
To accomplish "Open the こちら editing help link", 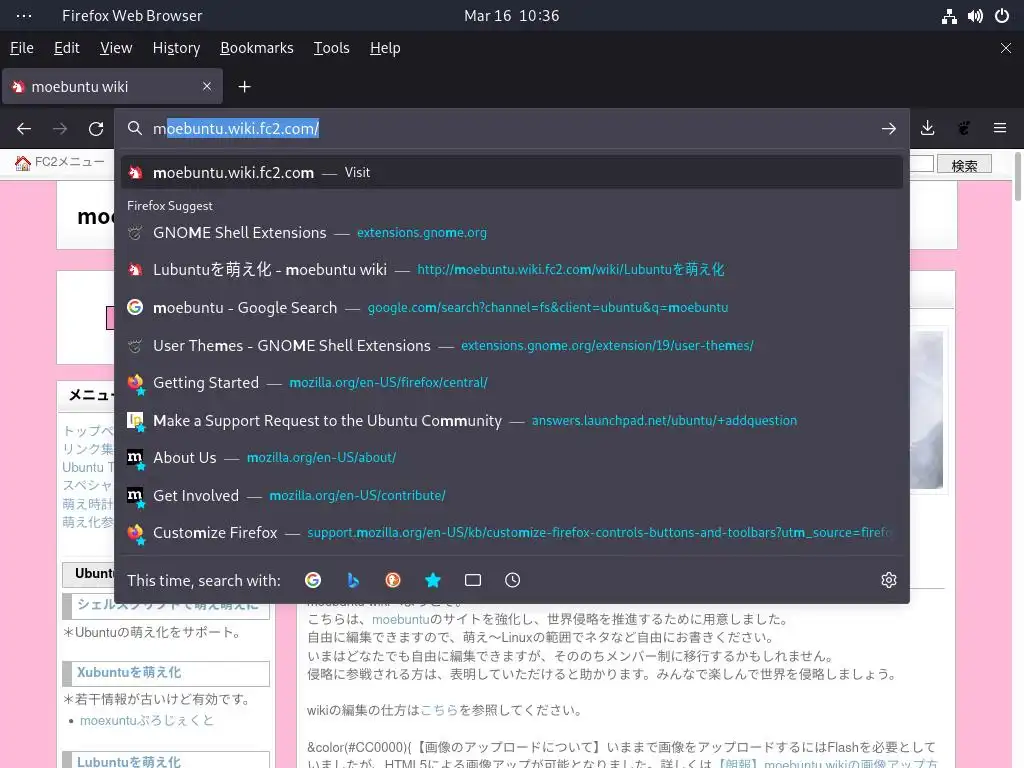I will click(x=439, y=711).
